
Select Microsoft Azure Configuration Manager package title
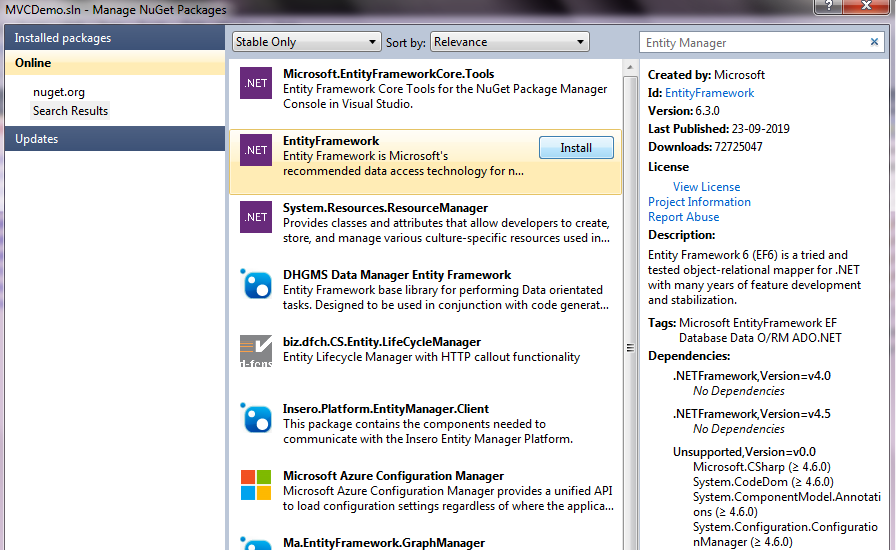tap(393, 476)
